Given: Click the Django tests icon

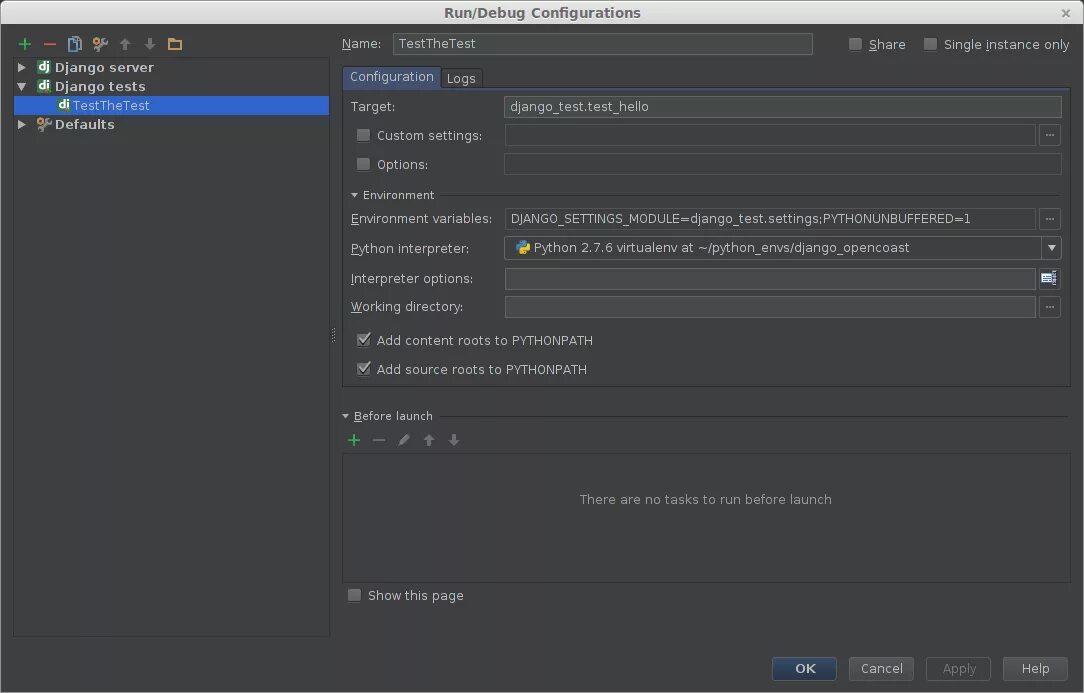Looking at the screenshot, I should coord(44,86).
